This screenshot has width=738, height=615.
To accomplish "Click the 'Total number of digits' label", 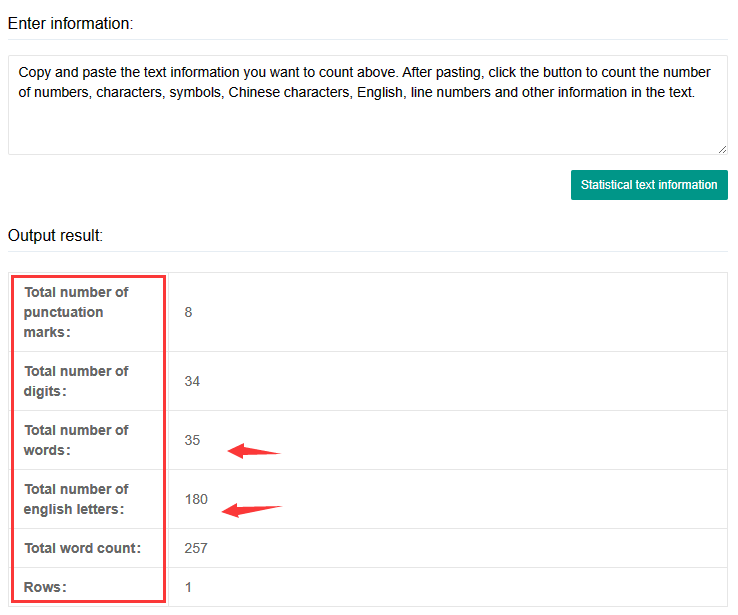I will (x=77, y=381).
